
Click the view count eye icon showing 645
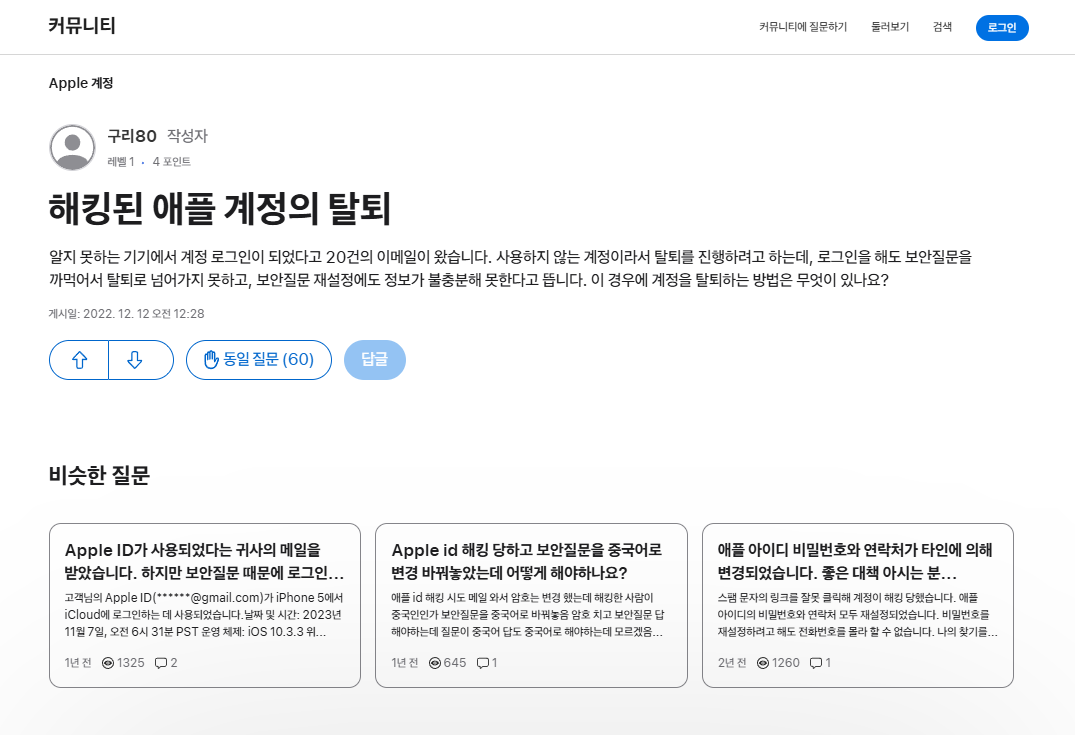[434, 662]
